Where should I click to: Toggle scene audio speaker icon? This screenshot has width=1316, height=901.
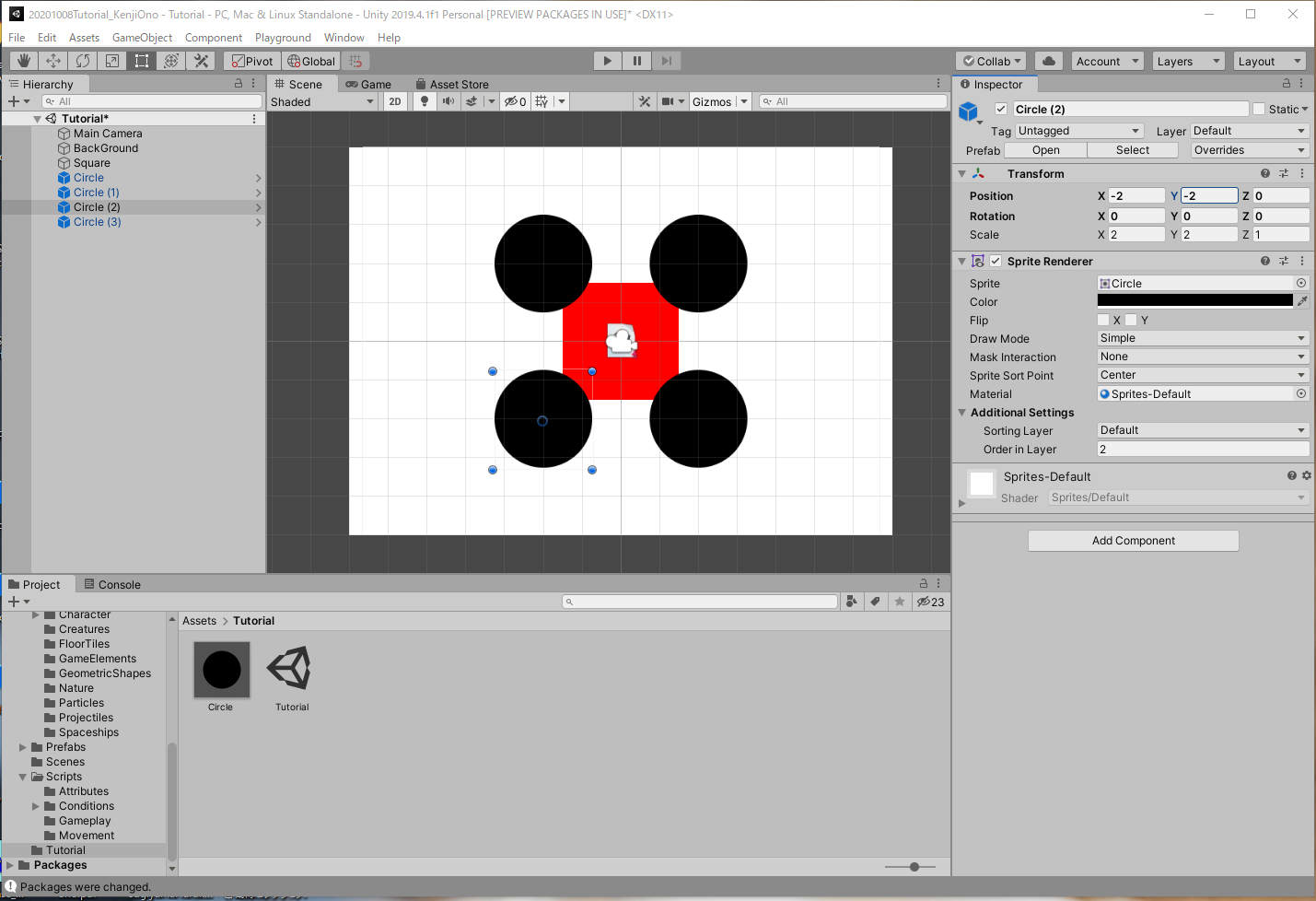448,101
